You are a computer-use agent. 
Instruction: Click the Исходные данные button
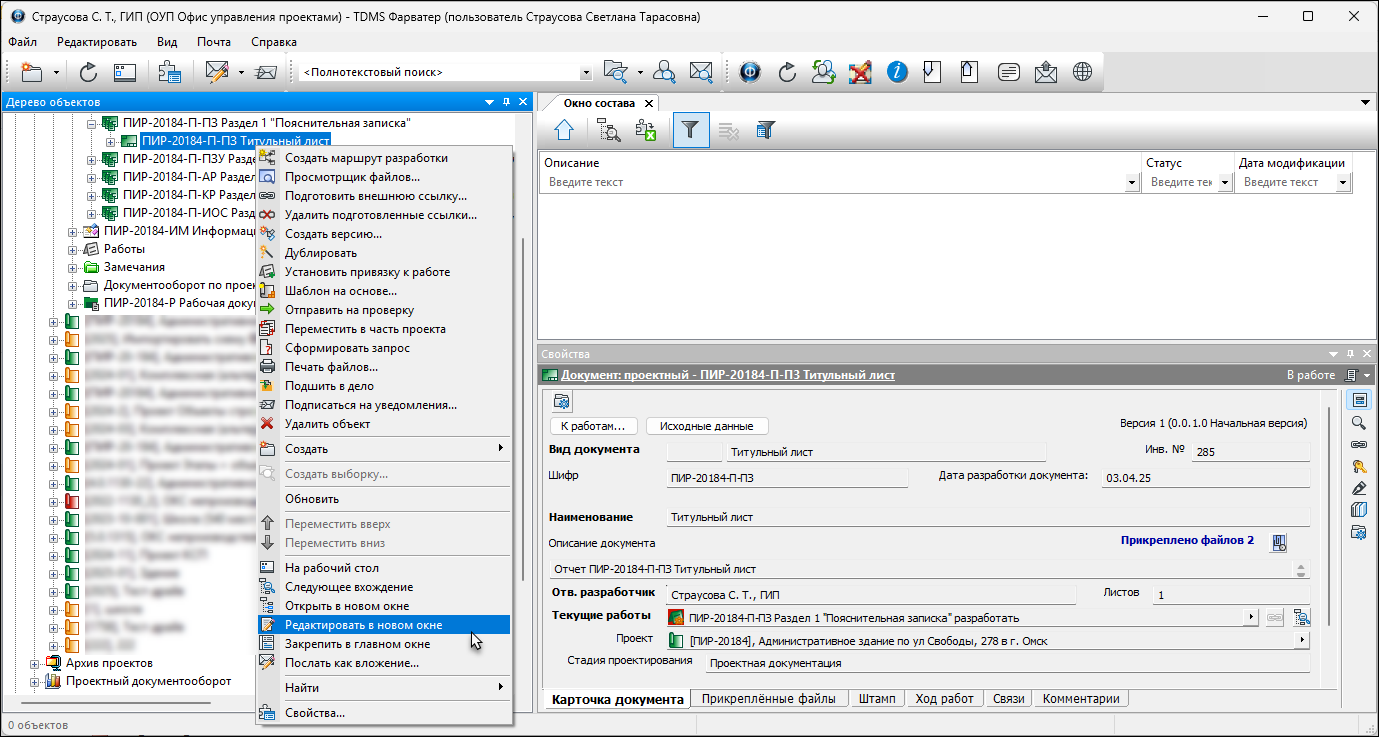pyautogui.click(x=706, y=426)
